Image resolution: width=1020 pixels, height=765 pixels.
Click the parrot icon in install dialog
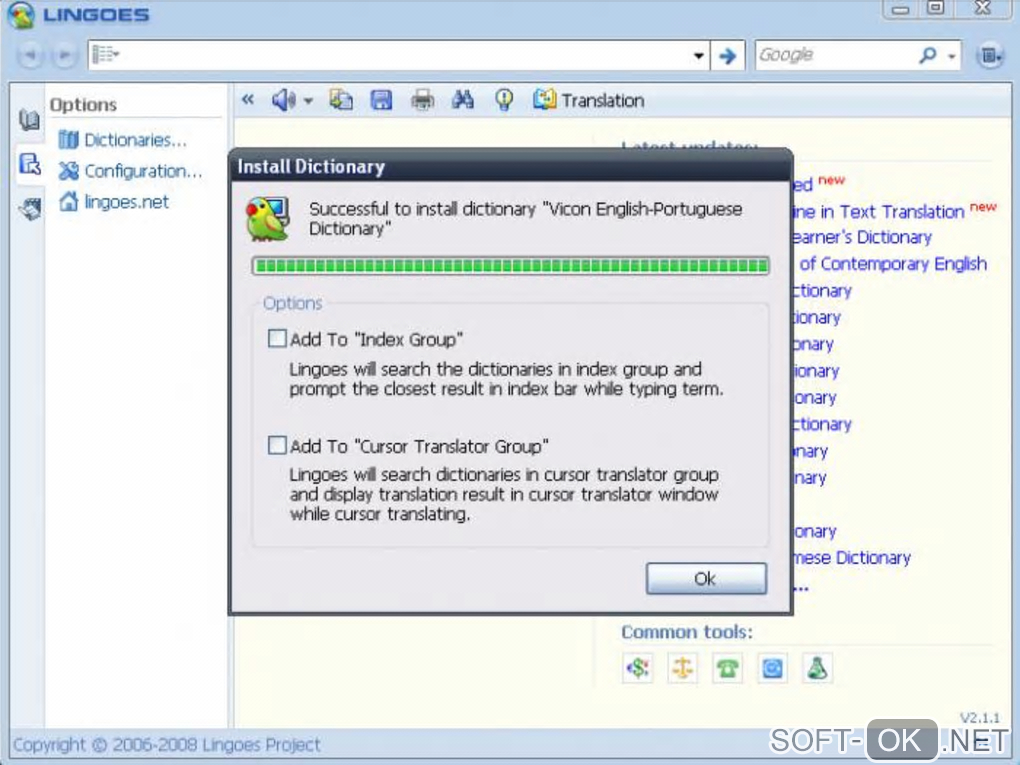point(267,219)
